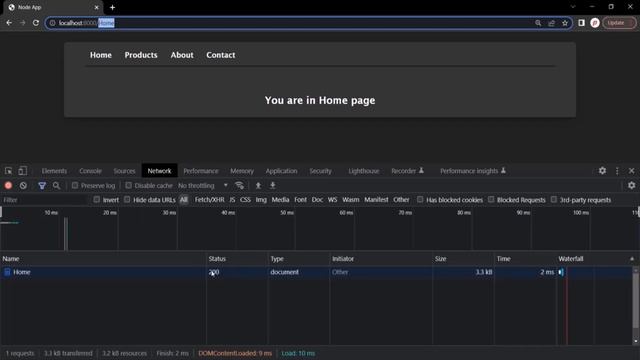Screen dimensions: 640x360
Task: Click the address bar zoom magnifier icon
Action: pos(538,23)
